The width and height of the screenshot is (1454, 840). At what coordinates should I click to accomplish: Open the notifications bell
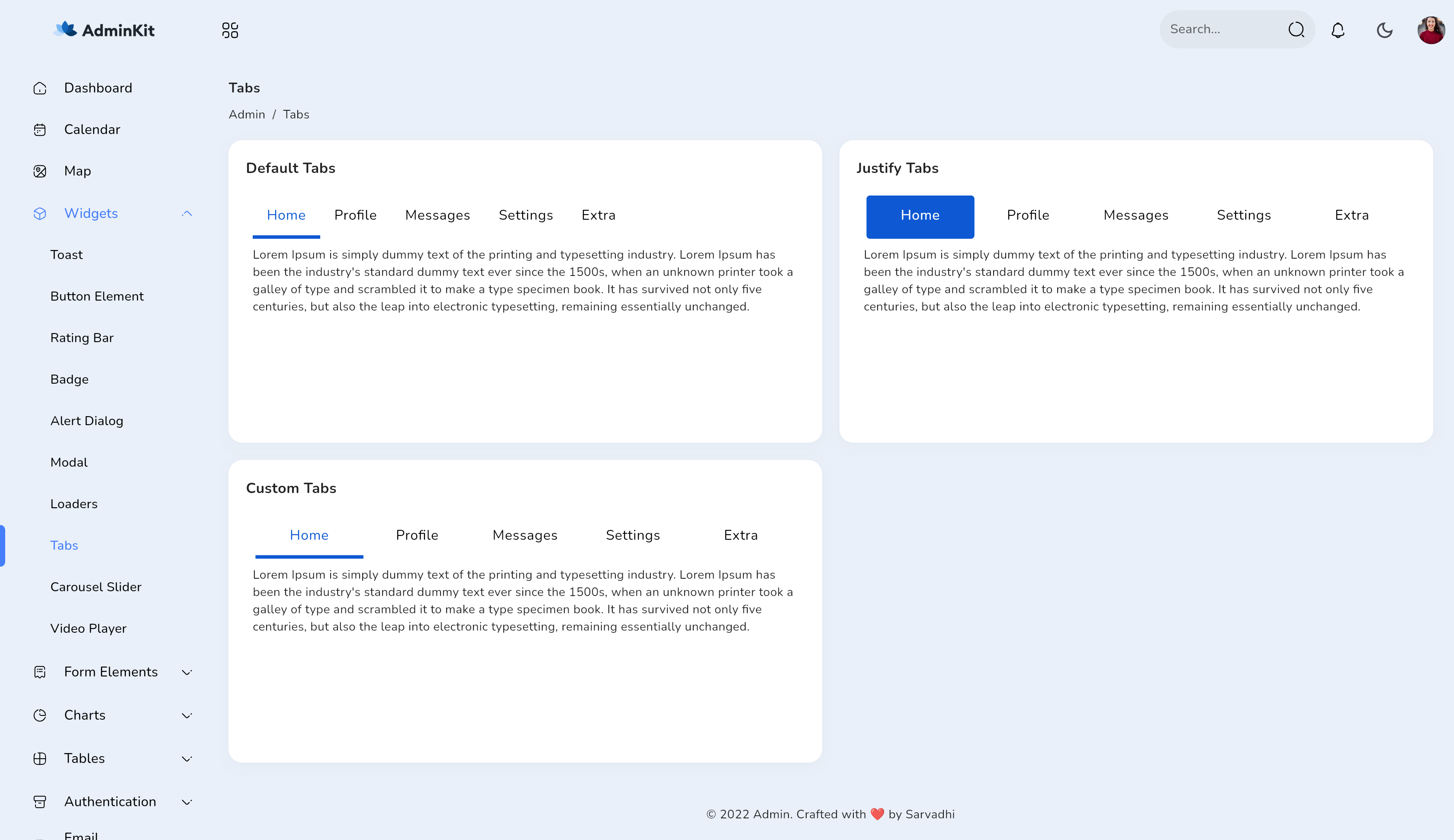tap(1338, 29)
